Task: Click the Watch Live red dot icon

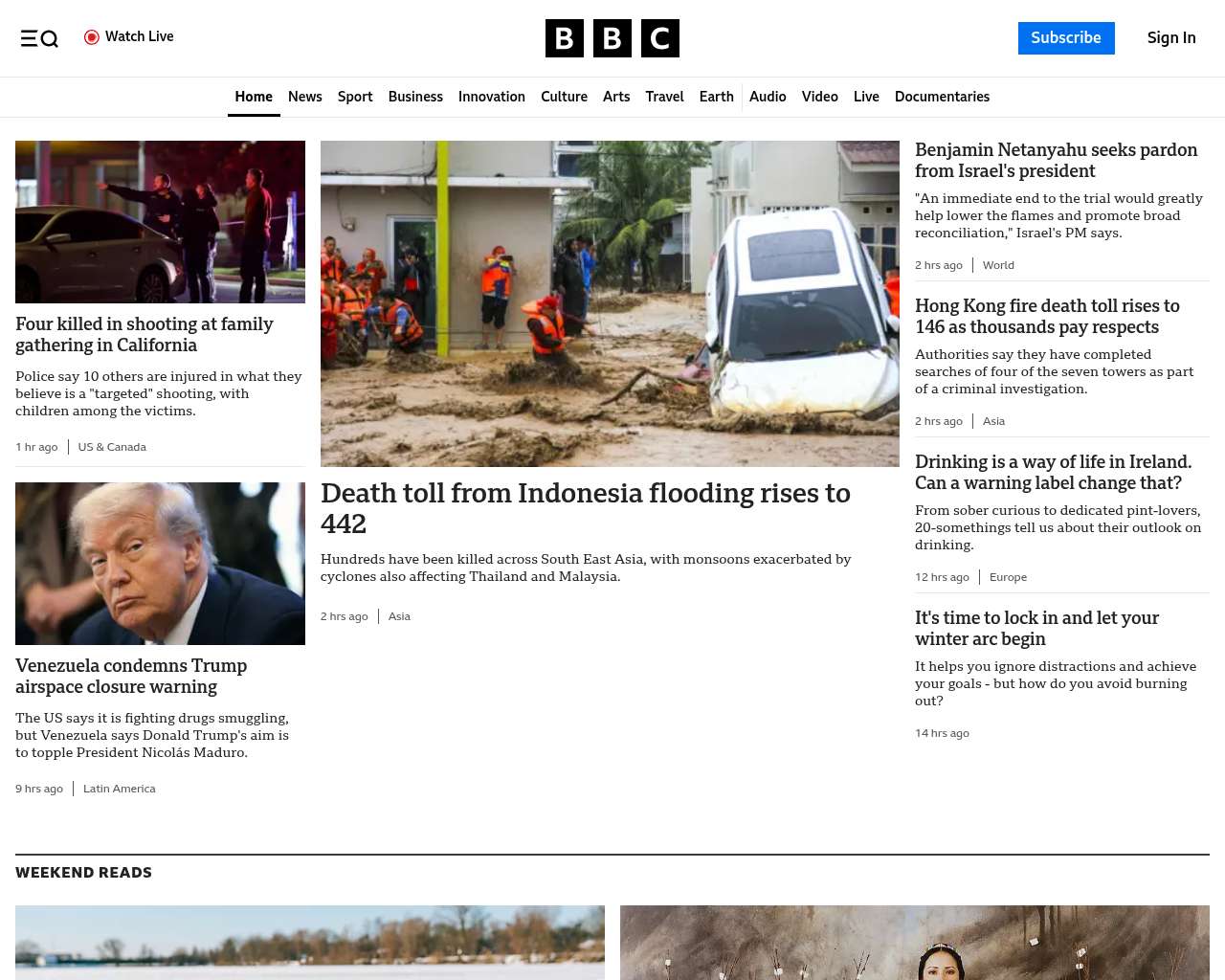Action: pyautogui.click(x=92, y=37)
